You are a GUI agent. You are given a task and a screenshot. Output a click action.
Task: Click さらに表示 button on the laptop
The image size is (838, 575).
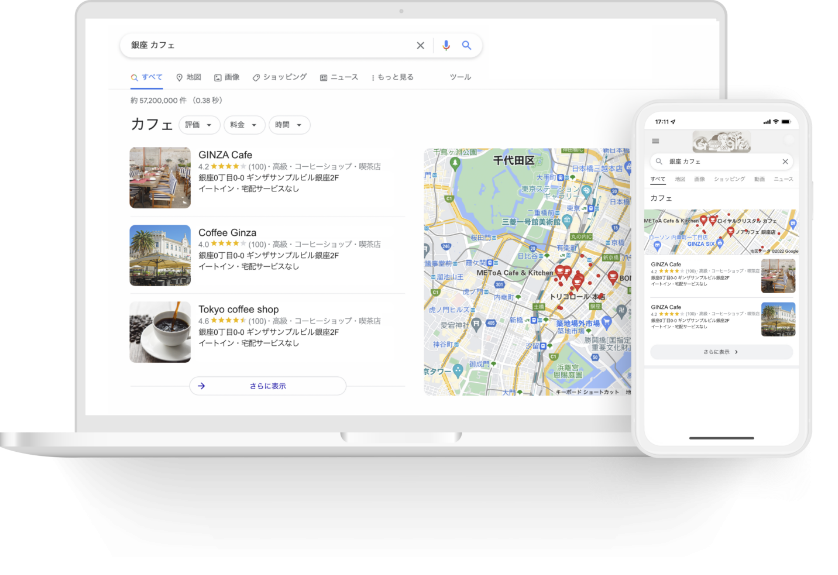(268, 386)
